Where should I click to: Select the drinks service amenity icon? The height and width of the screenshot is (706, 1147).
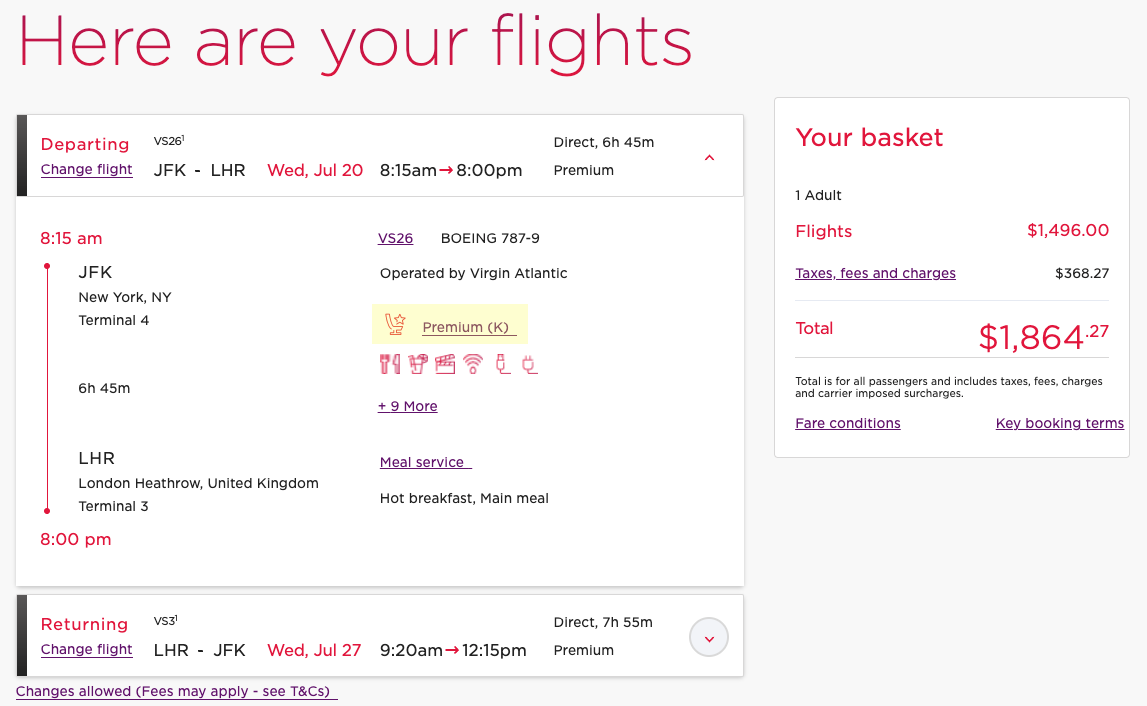(x=417, y=363)
